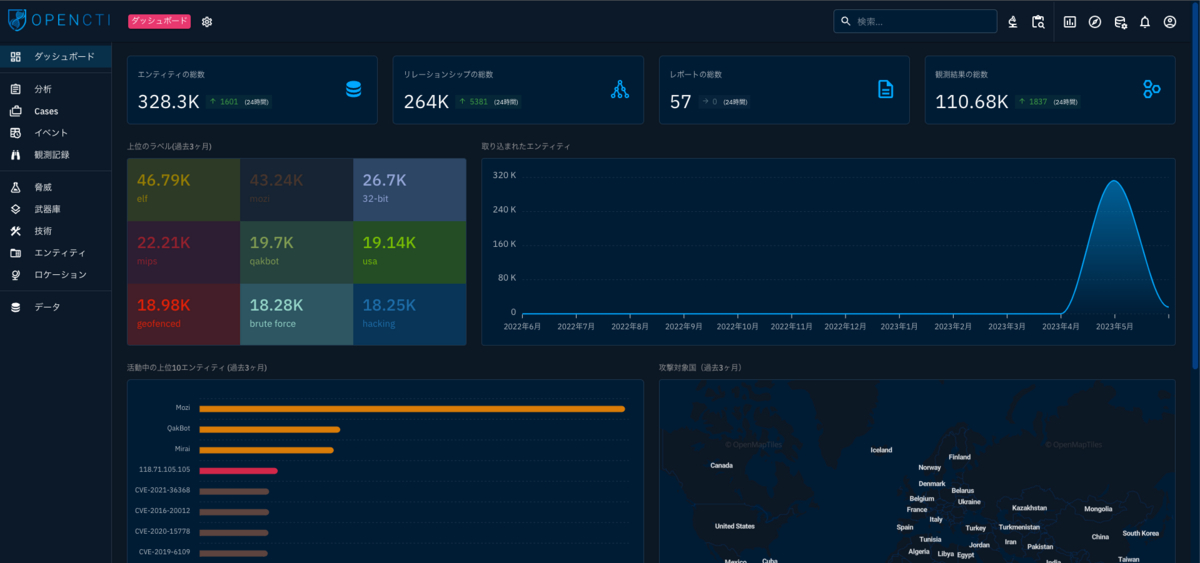Image resolution: width=1200 pixels, height=563 pixels.
Task: Click the 技術 tools icon
Action: tap(15, 231)
